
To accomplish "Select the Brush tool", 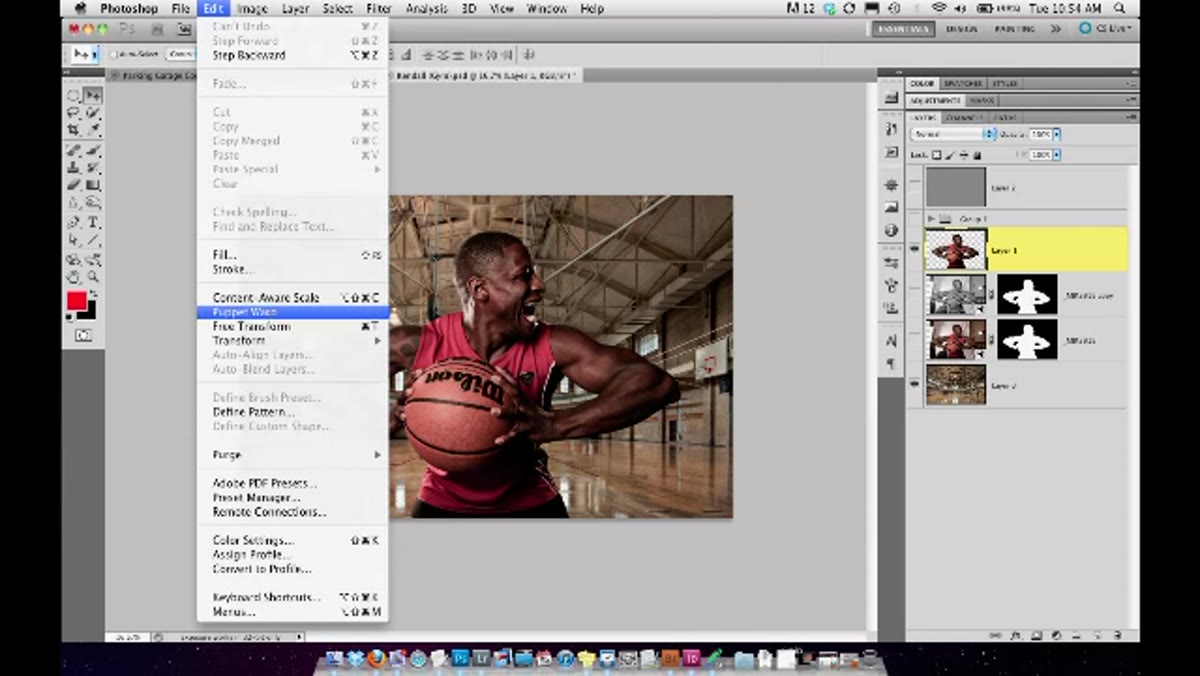I will pyautogui.click(x=93, y=151).
